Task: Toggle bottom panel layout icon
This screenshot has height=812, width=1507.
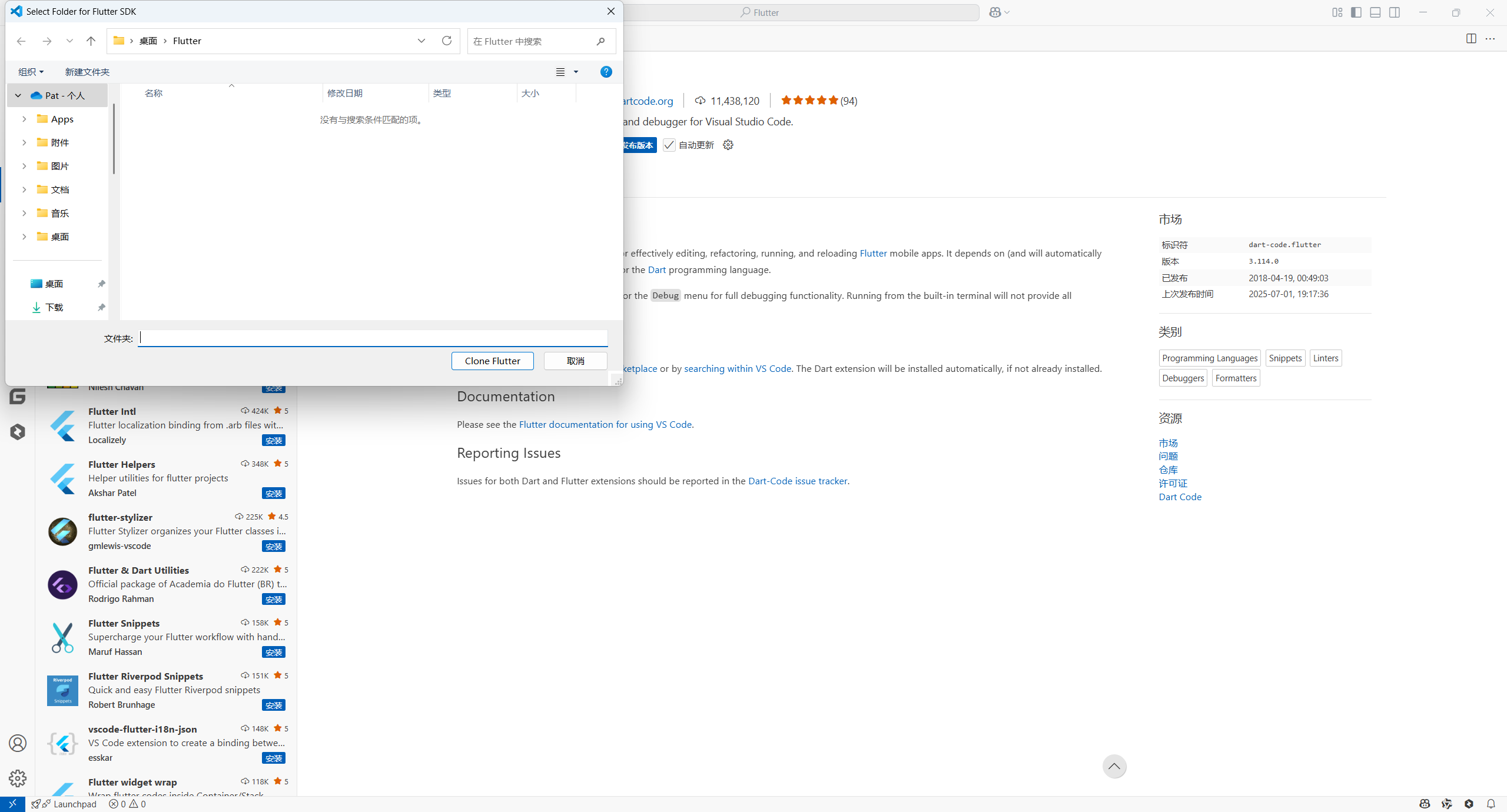Action: click(x=1375, y=12)
